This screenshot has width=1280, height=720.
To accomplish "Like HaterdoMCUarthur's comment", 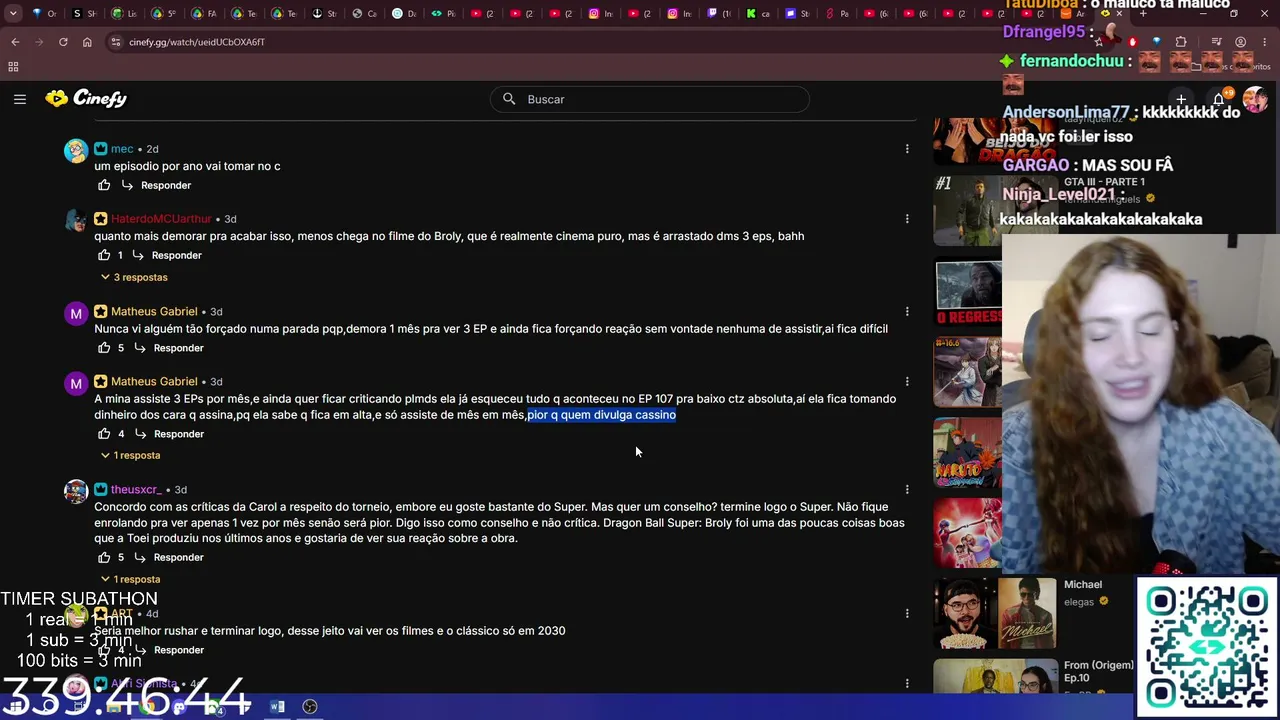I will pyautogui.click(x=104, y=255).
